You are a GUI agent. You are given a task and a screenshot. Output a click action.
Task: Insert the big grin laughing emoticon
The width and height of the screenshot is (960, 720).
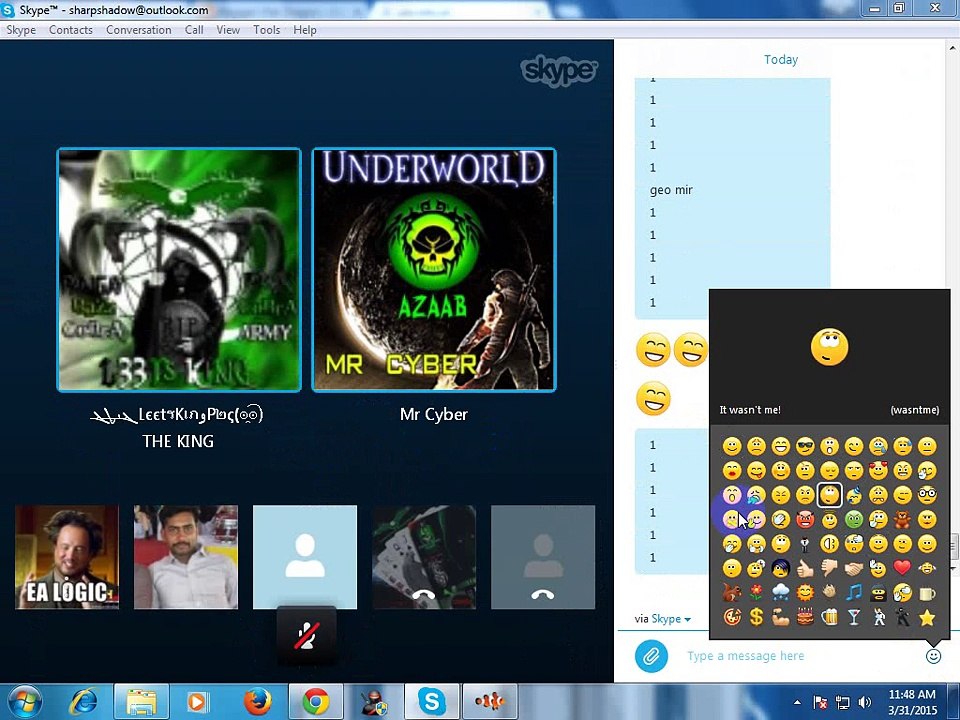(x=781, y=446)
